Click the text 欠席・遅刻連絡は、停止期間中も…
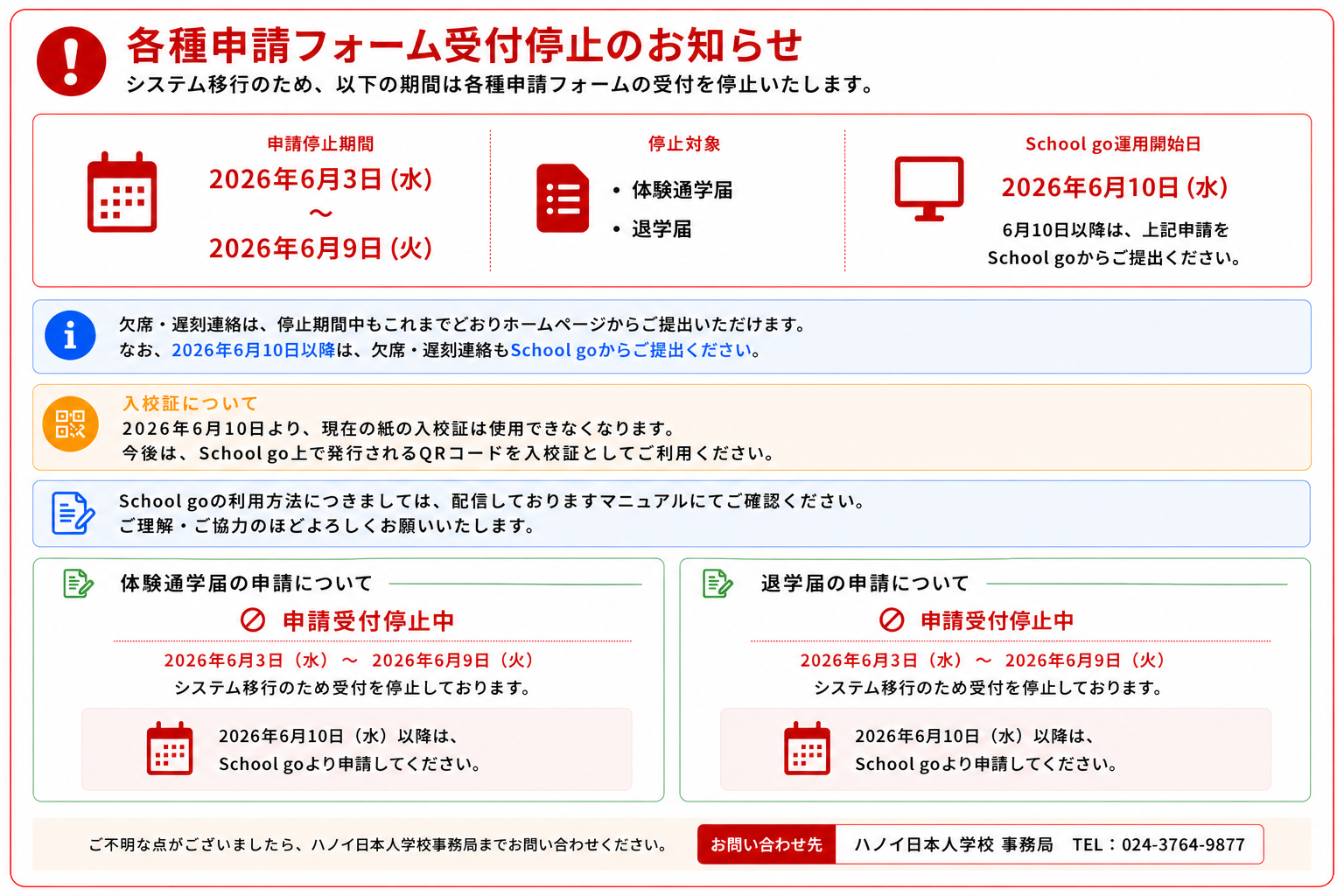Image resolution: width=1344 pixels, height=896 pixels. 462,325
